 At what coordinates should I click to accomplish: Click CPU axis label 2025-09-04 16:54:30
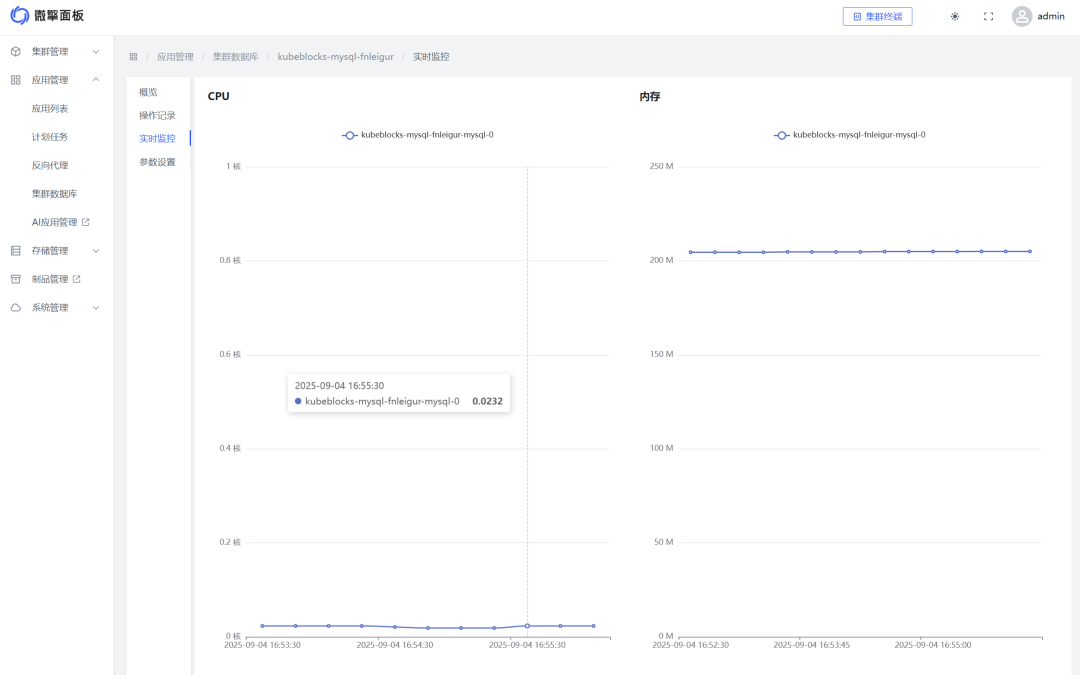coord(395,645)
